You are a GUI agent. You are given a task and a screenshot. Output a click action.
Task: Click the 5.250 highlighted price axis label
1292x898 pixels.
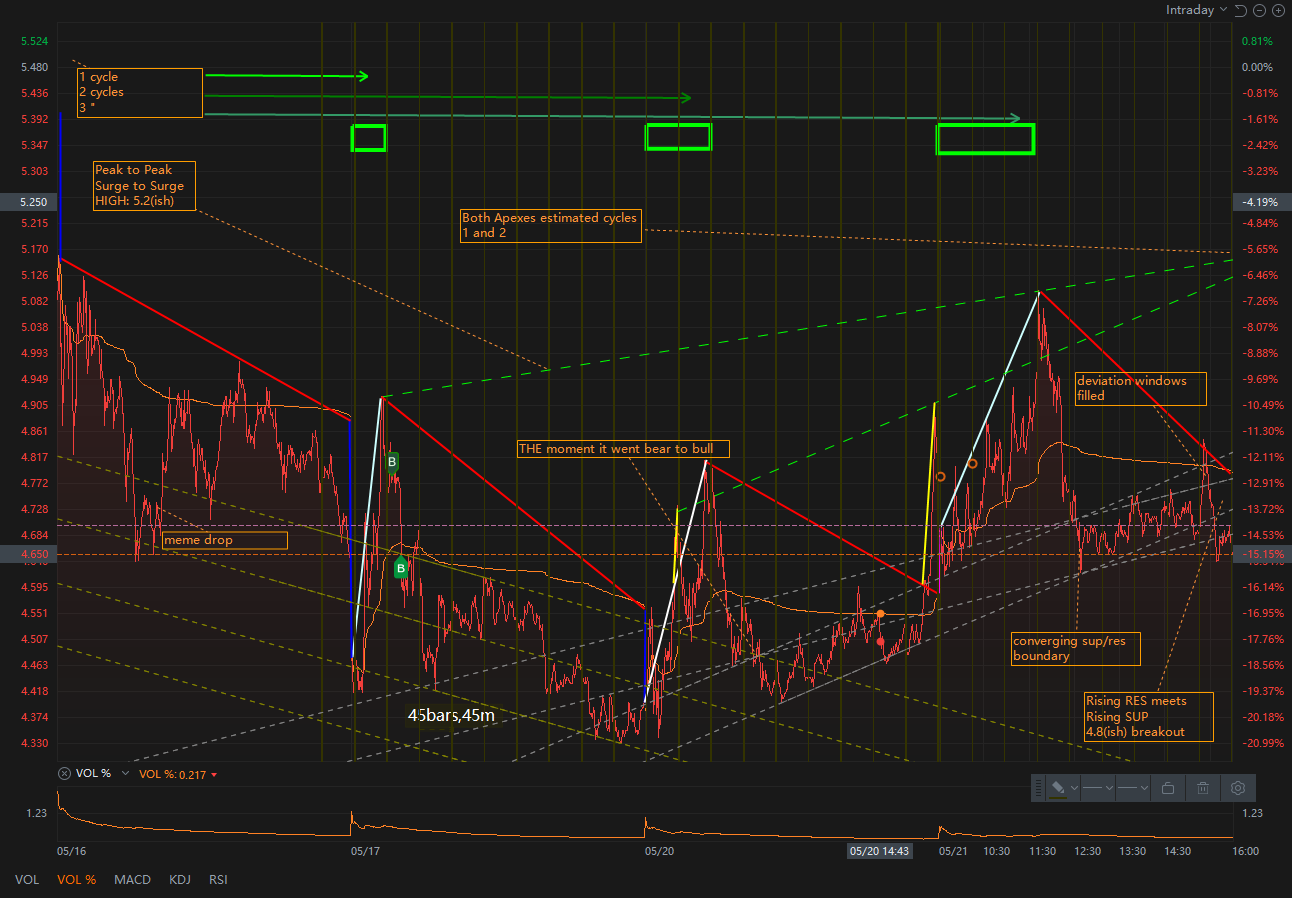pos(27,202)
